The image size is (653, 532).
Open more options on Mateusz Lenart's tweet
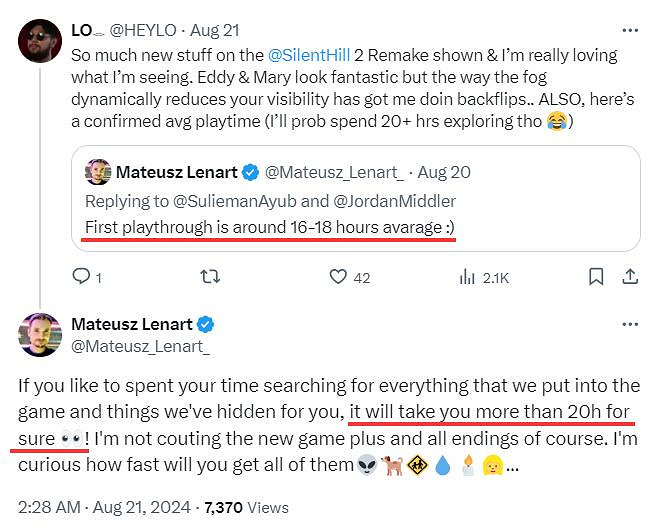click(629, 324)
